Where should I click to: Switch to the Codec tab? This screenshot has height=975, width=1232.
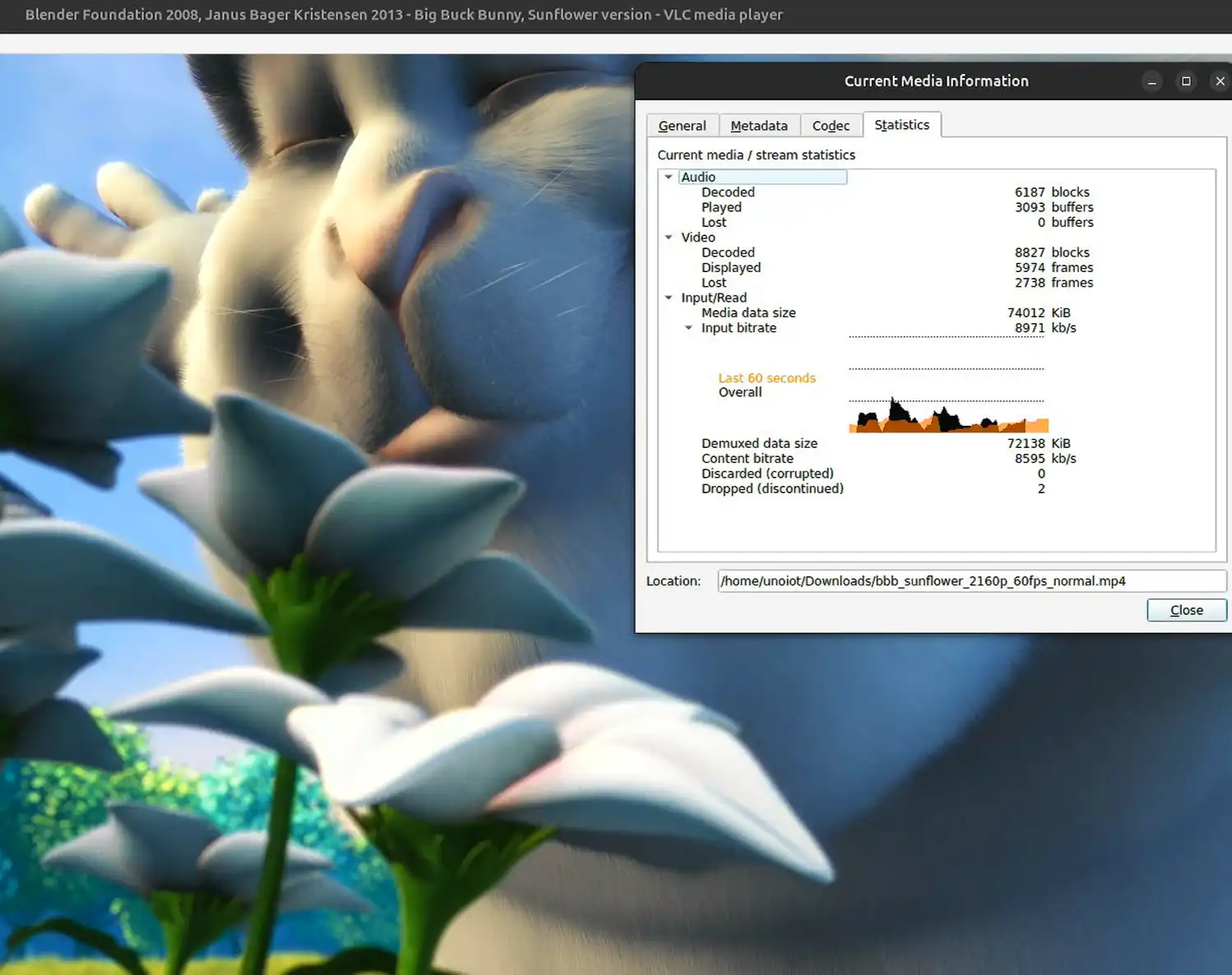pos(831,126)
